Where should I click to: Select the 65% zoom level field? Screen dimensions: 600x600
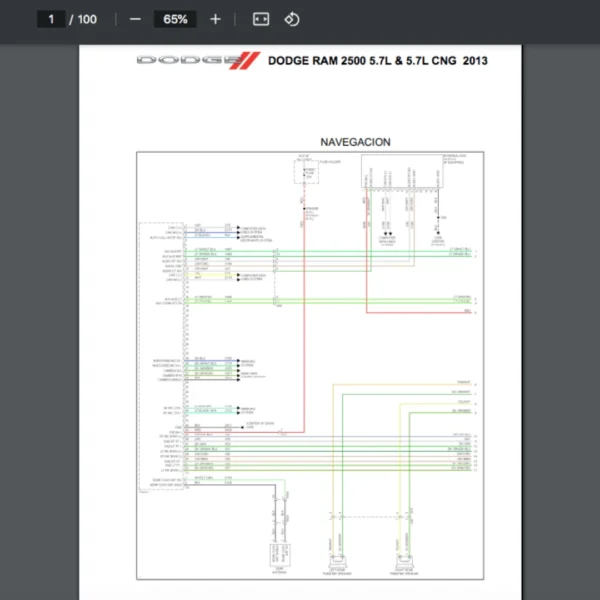(x=175, y=19)
